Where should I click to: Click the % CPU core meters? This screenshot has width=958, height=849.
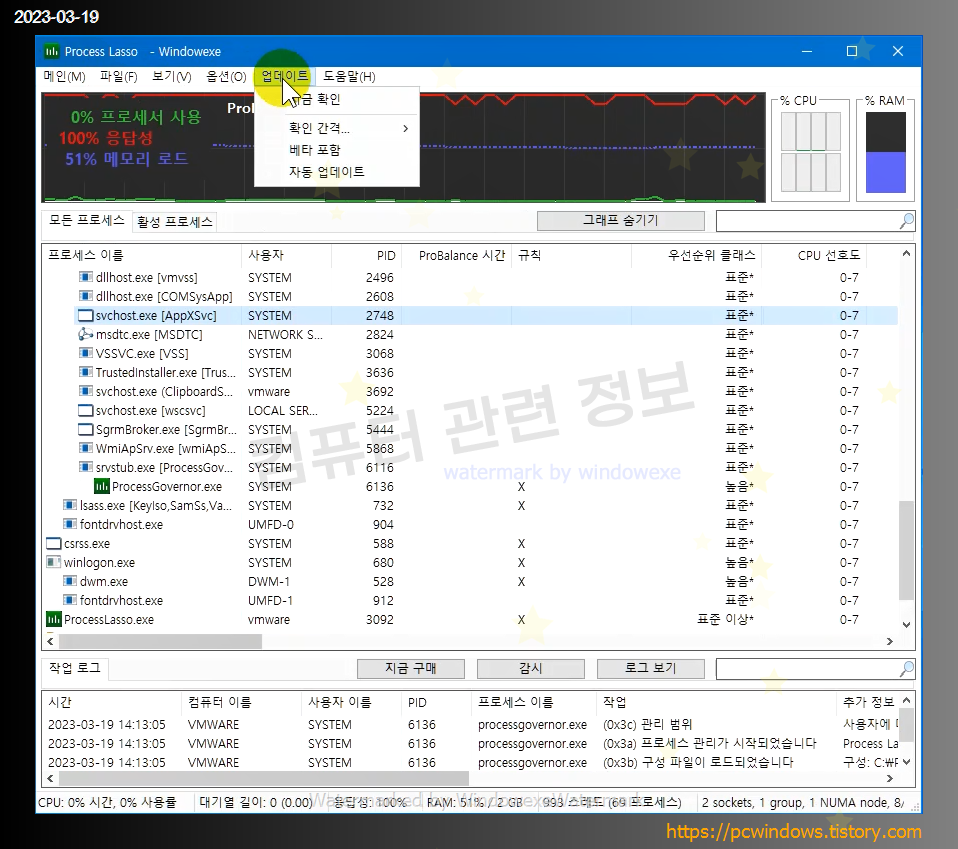[x=811, y=151]
